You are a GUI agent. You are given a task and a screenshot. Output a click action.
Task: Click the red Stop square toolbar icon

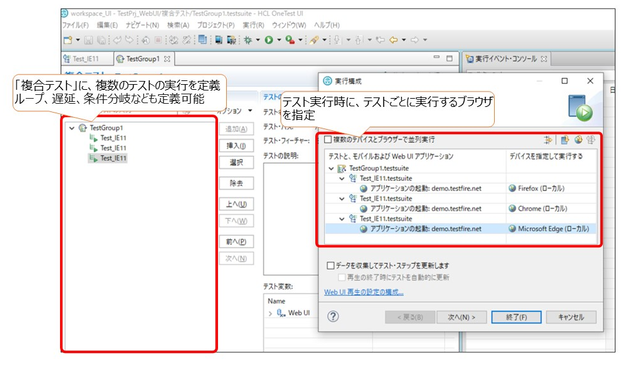click(158, 40)
